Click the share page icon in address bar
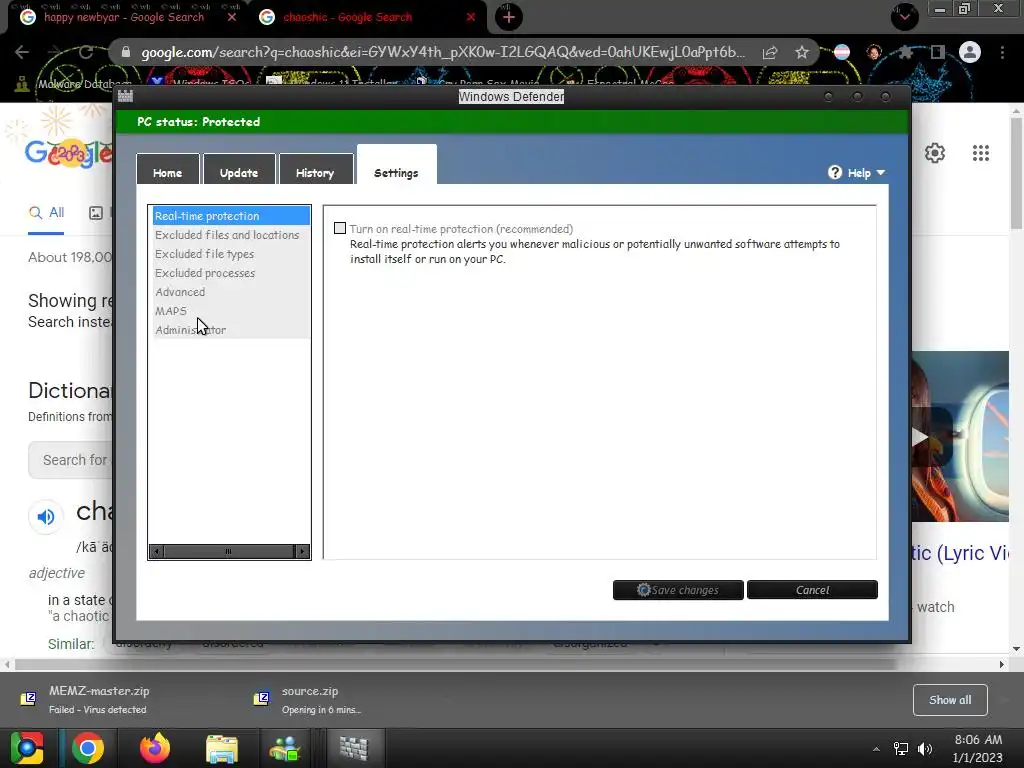1024x768 pixels. pos(770,52)
